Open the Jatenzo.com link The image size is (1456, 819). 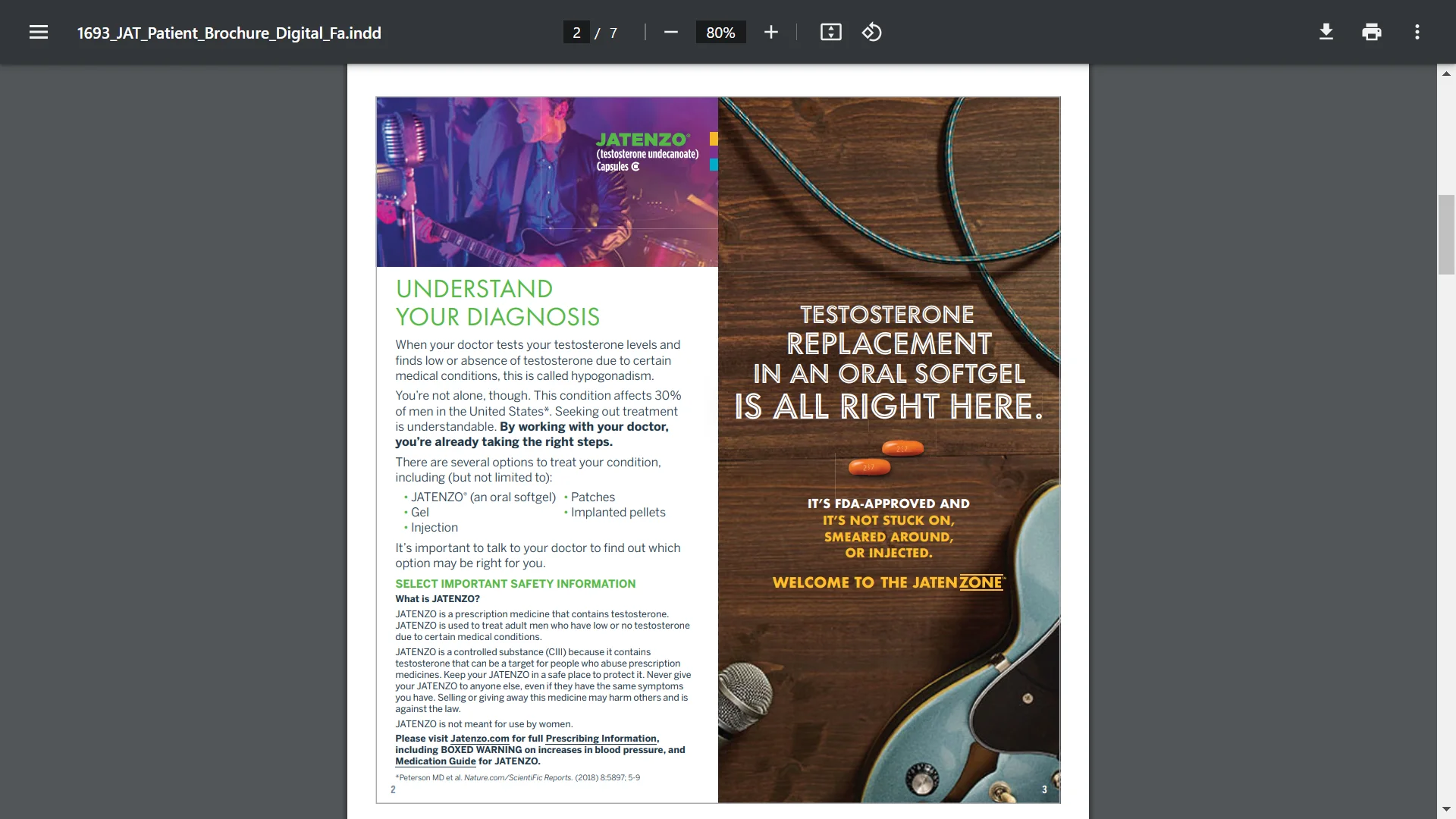[x=480, y=739]
